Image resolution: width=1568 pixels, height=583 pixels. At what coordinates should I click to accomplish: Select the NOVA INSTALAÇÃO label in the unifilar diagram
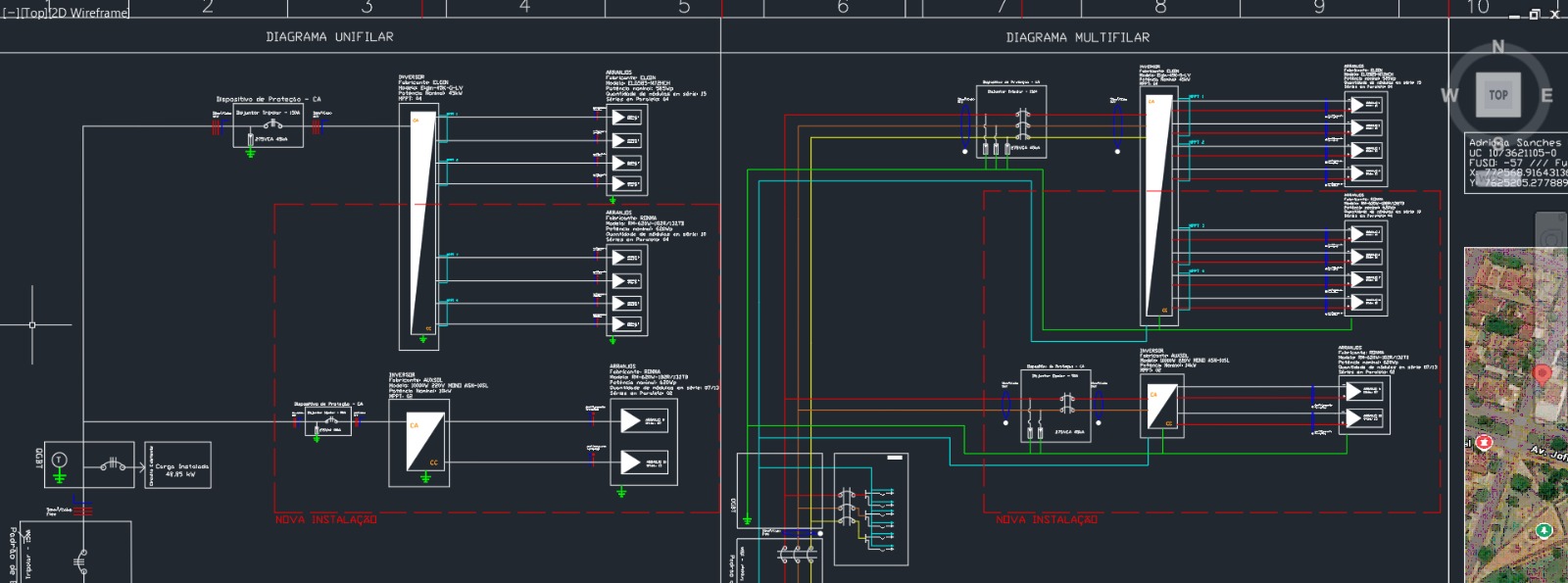[326, 519]
